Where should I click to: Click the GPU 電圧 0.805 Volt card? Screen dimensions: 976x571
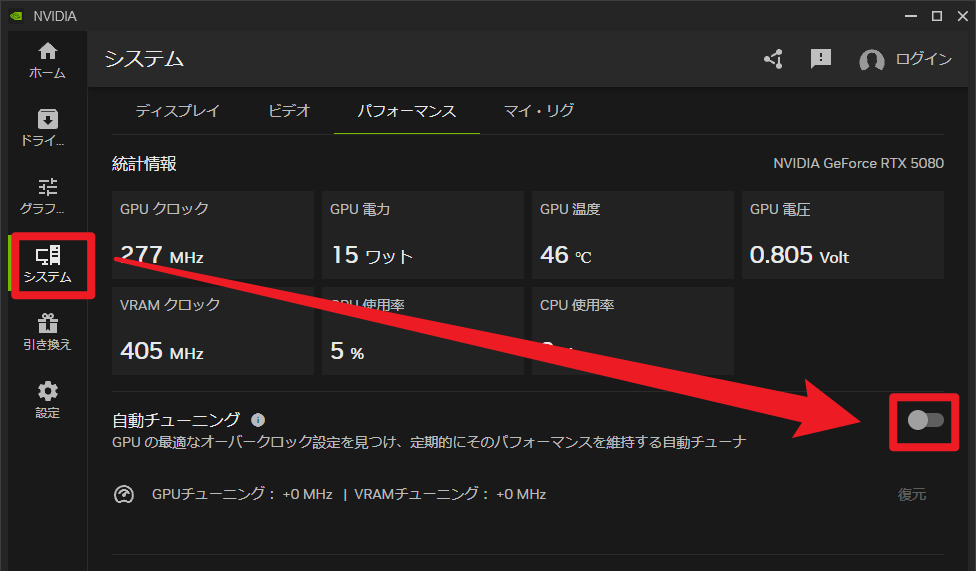(x=843, y=235)
